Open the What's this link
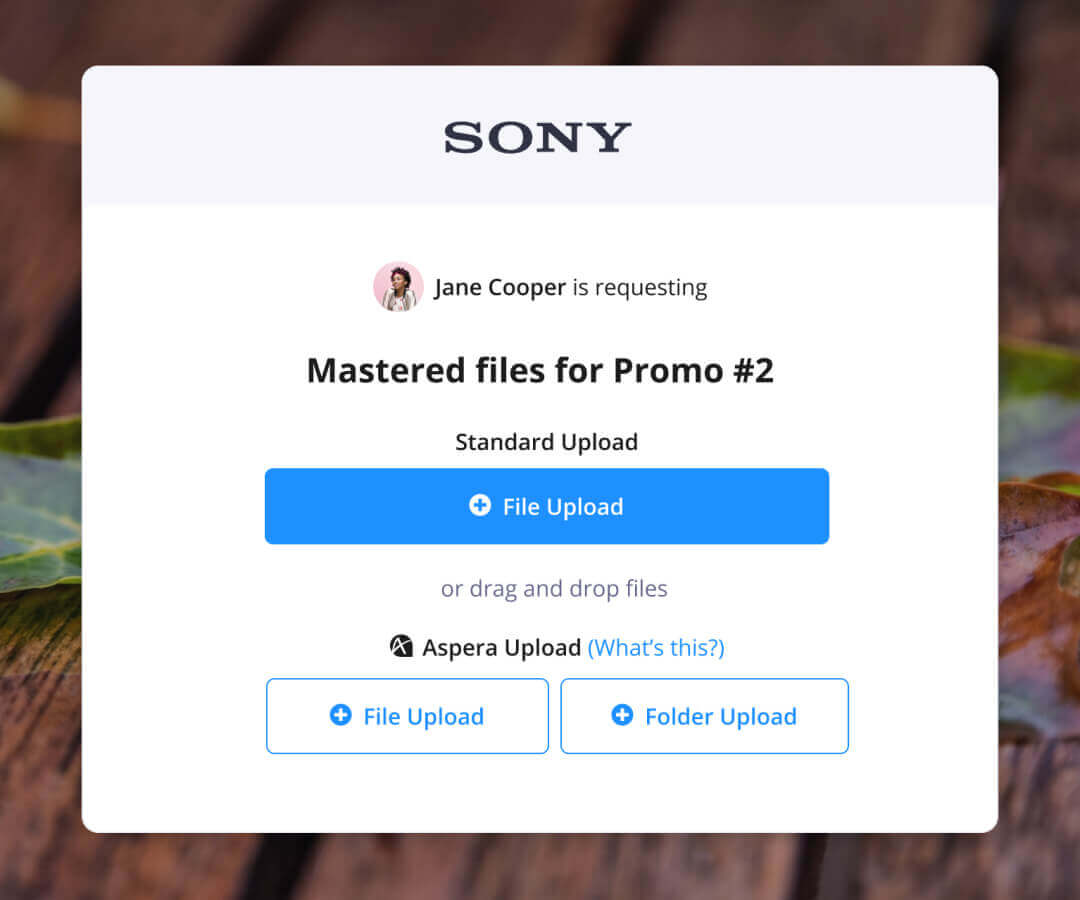Screen dimensions: 1080x900 tap(656, 648)
